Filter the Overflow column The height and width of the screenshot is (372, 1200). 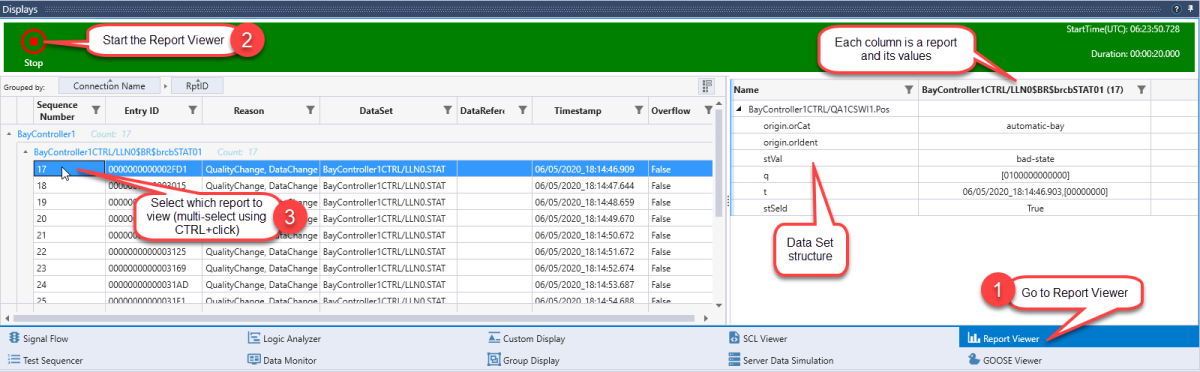click(709, 110)
